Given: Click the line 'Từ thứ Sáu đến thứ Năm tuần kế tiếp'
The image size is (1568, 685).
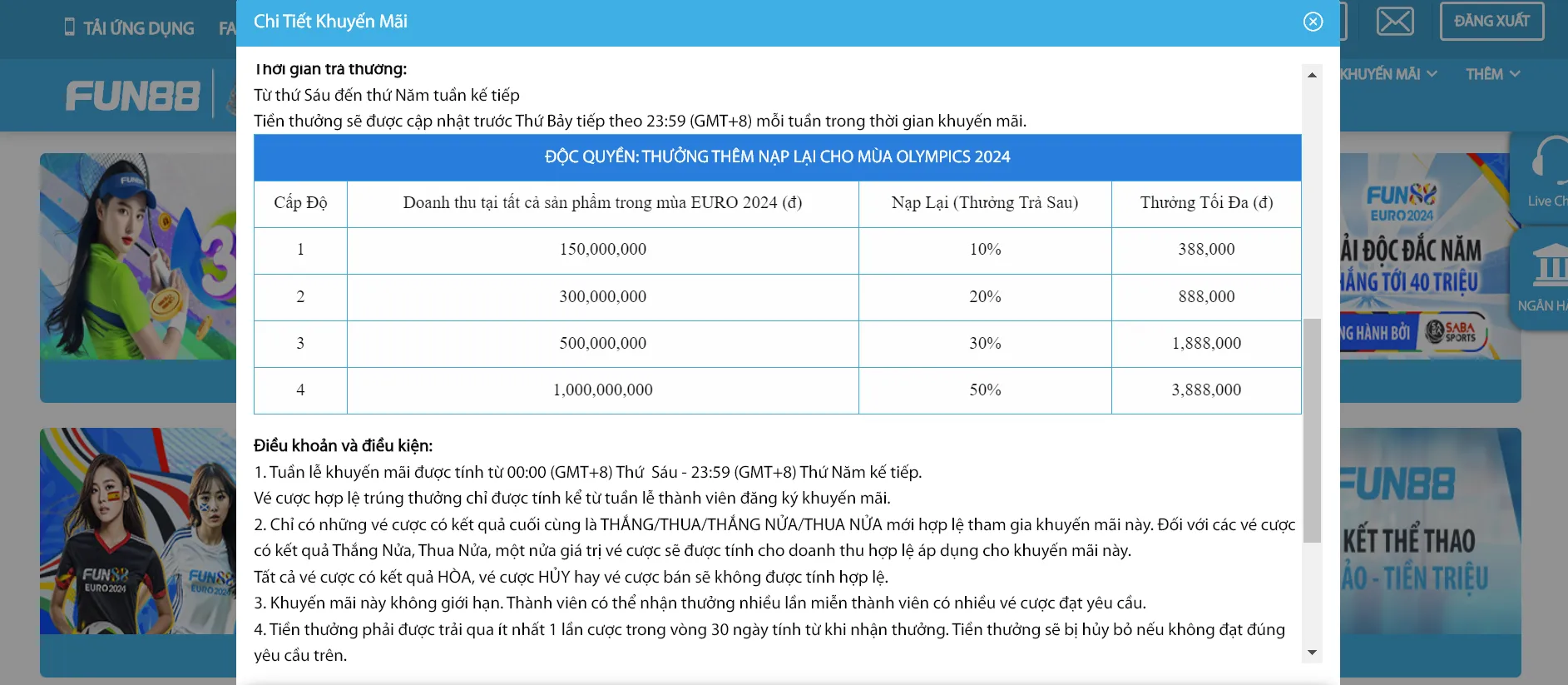Looking at the screenshot, I should [387, 96].
